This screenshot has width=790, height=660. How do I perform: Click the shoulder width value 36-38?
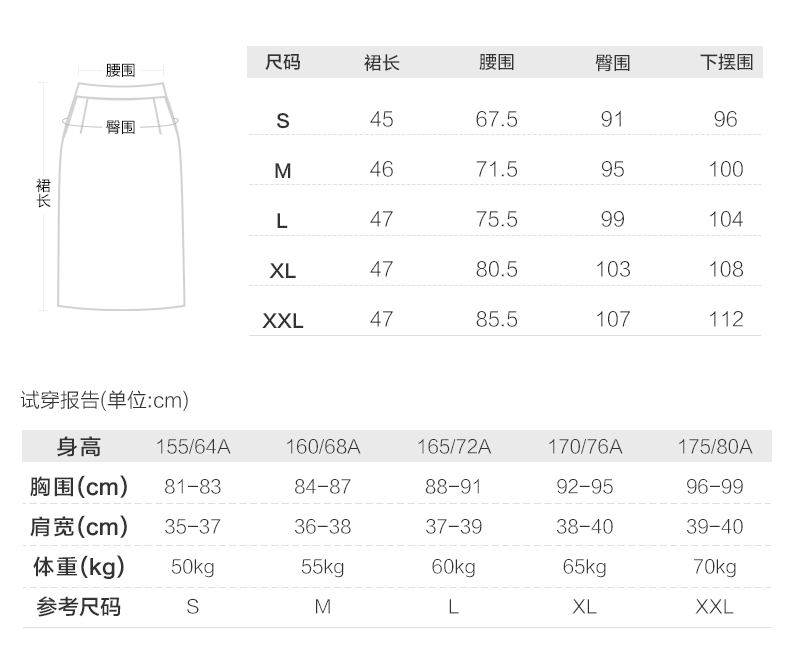click(322, 527)
